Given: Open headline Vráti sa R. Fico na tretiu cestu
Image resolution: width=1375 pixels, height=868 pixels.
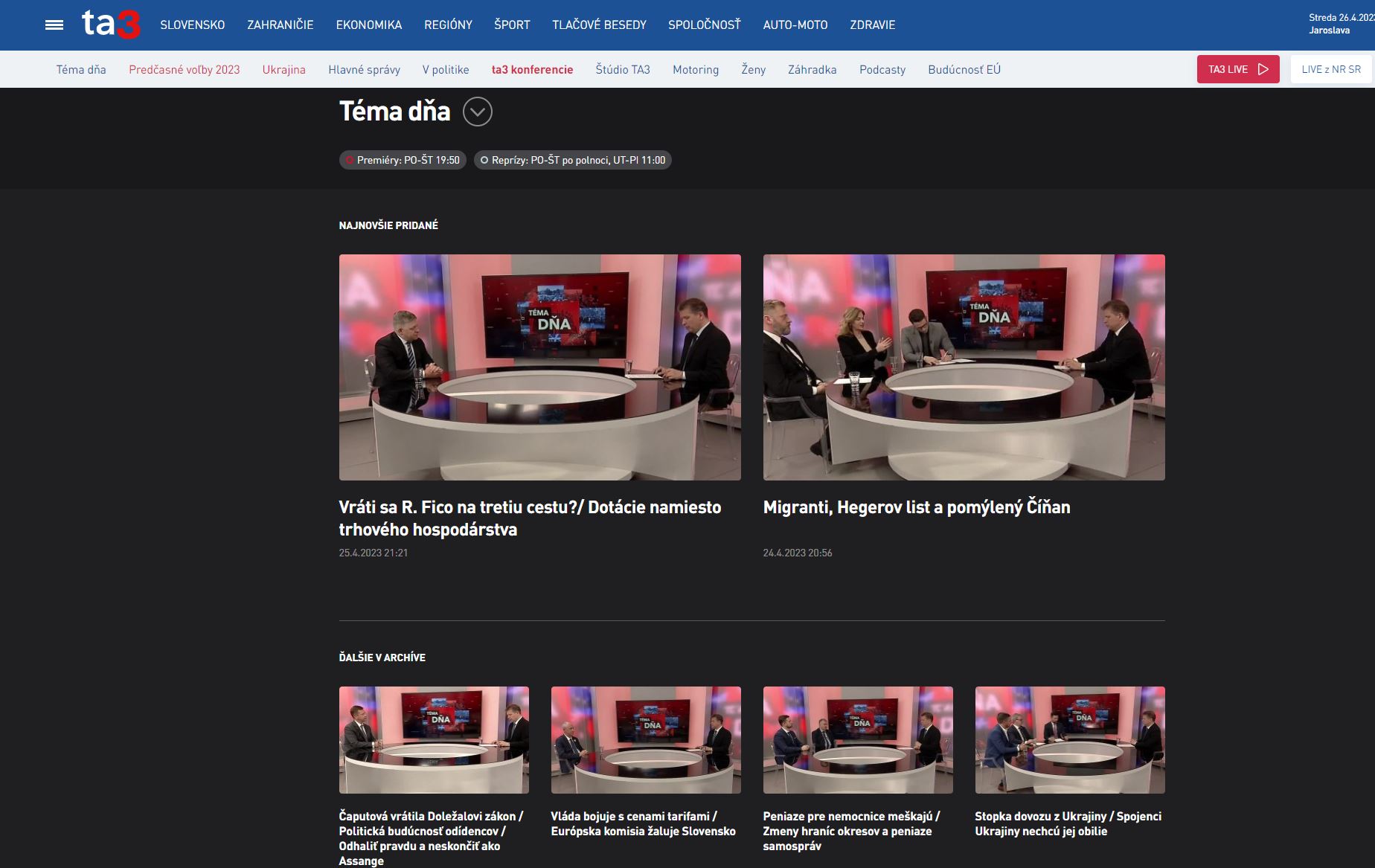Looking at the screenshot, I should (531, 518).
